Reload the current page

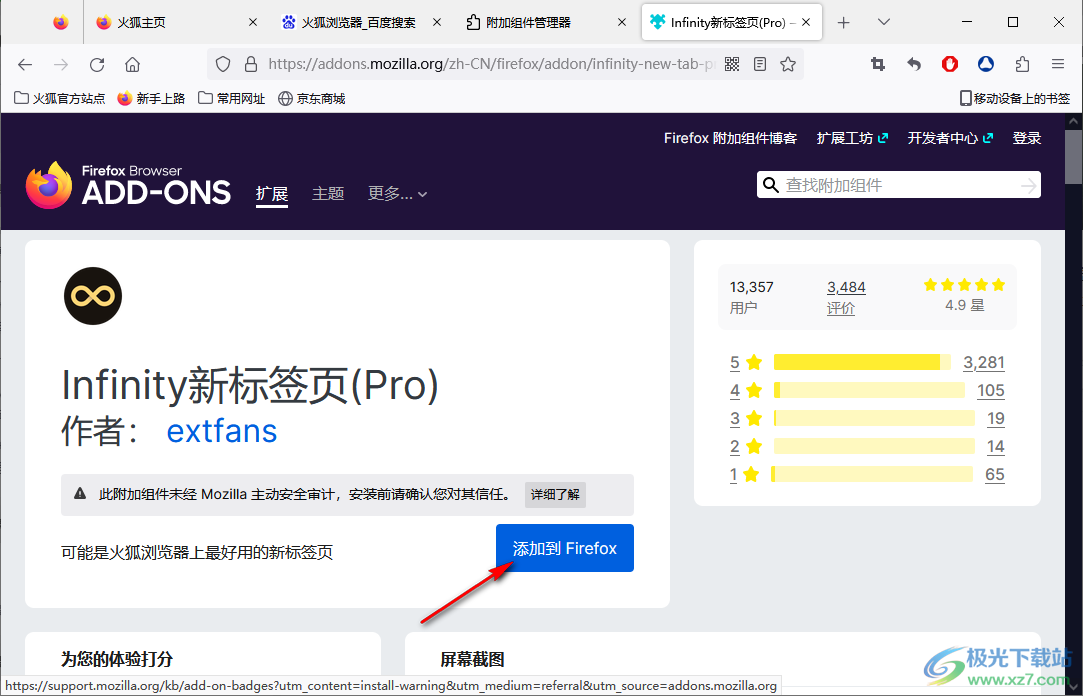click(97, 64)
